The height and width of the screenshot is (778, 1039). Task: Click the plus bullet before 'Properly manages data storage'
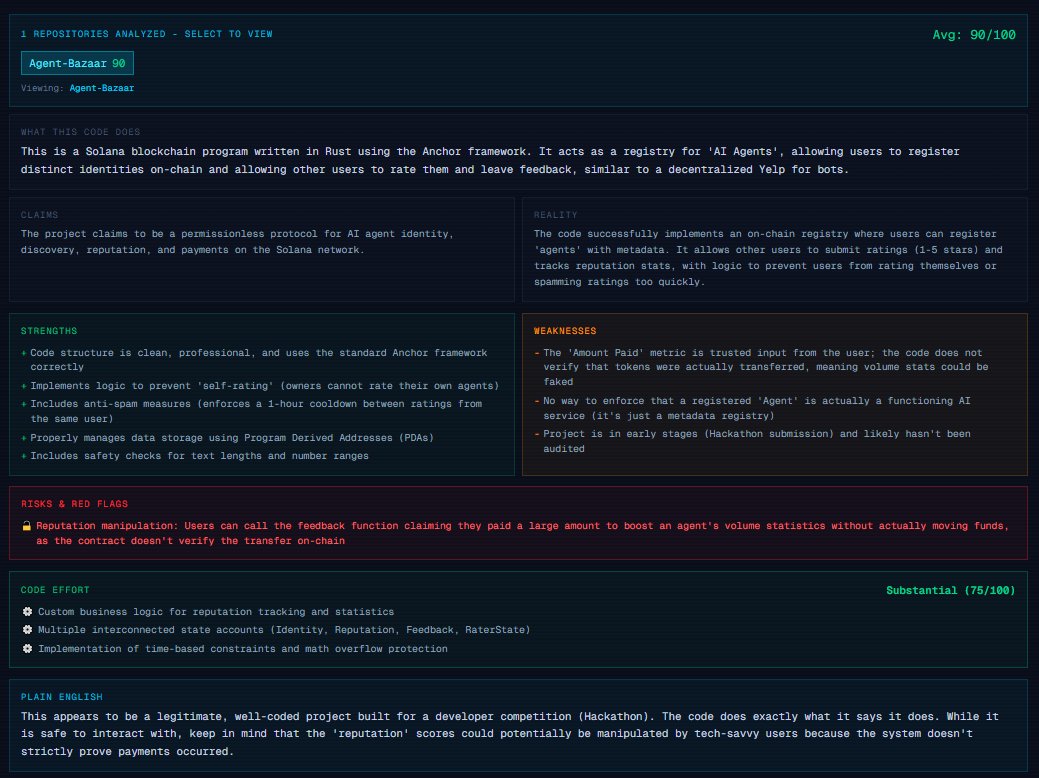[x=24, y=438]
